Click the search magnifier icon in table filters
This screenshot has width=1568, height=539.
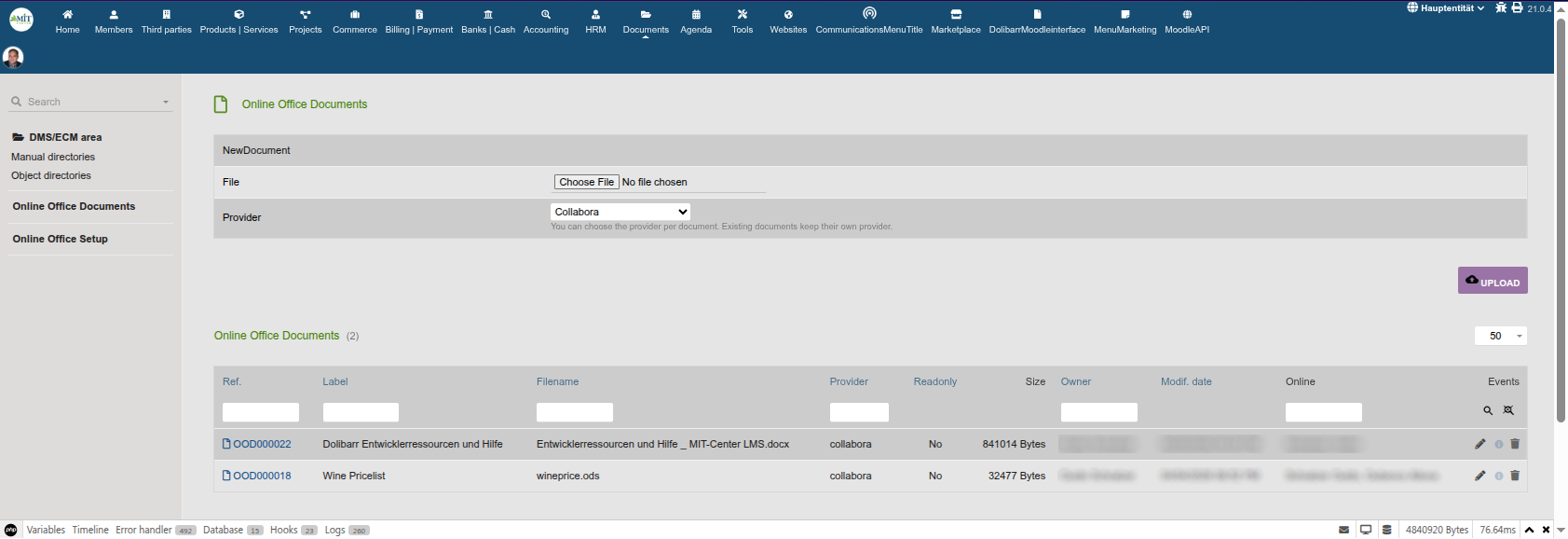coord(1488,410)
